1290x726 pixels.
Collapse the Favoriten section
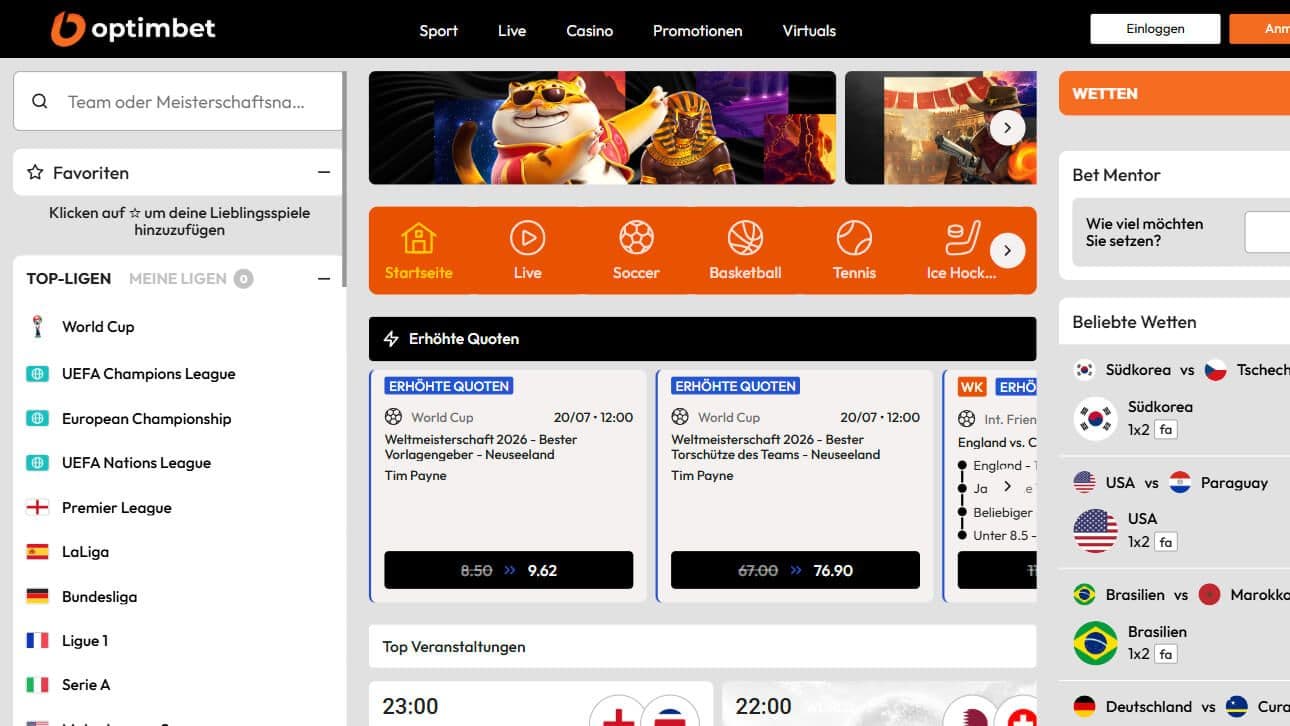point(323,173)
